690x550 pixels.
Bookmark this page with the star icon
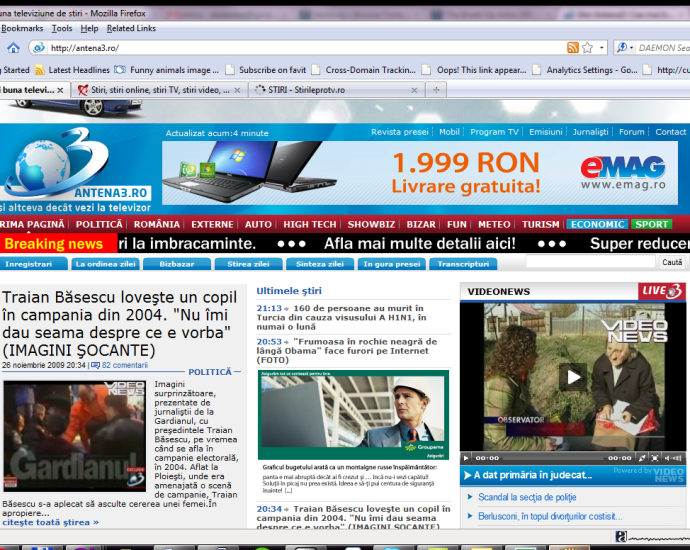pyautogui.click(x=587, y=48)
